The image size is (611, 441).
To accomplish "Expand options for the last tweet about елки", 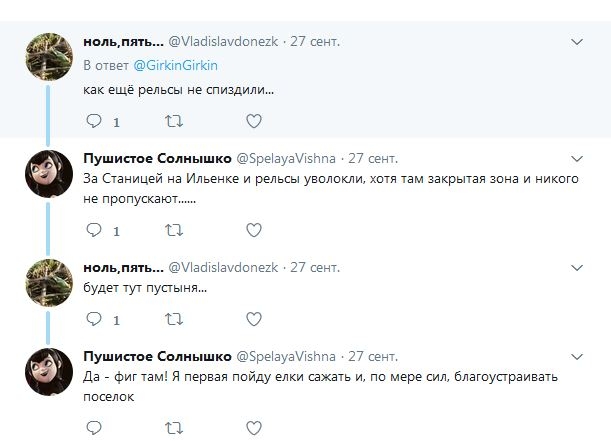I will (x=577, y=356).
